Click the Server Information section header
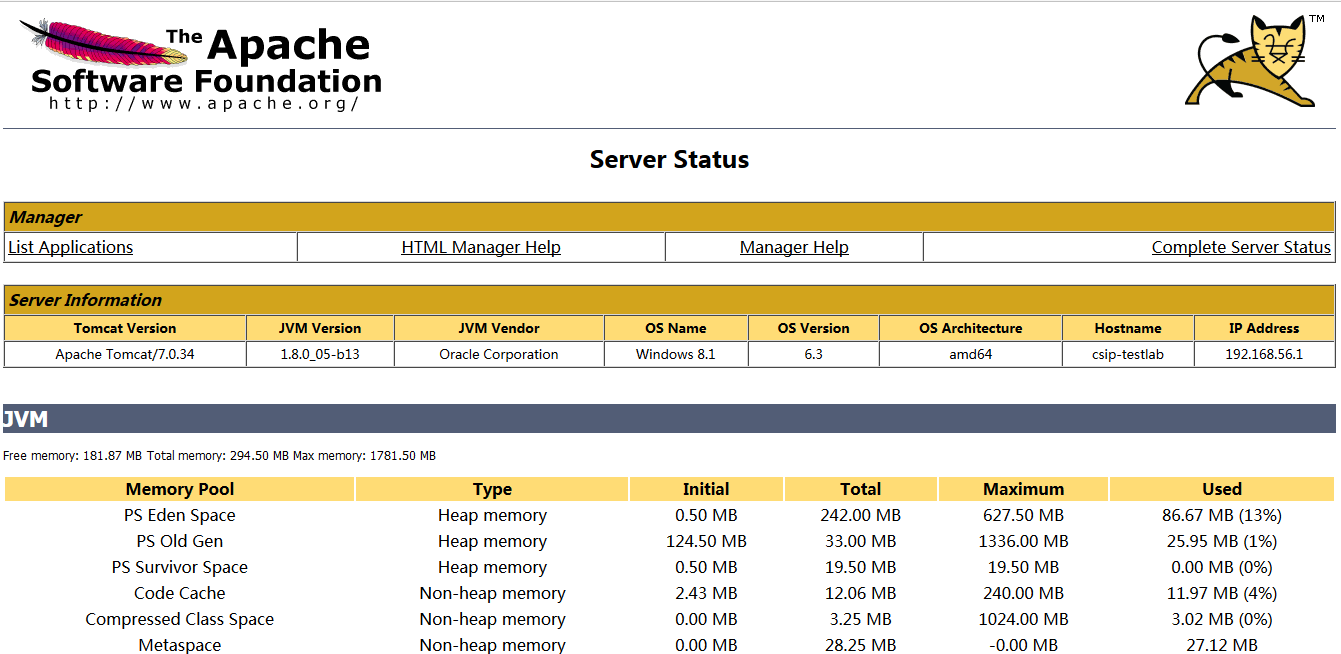This screenshot has height=654, width=1341. (85, 300)
